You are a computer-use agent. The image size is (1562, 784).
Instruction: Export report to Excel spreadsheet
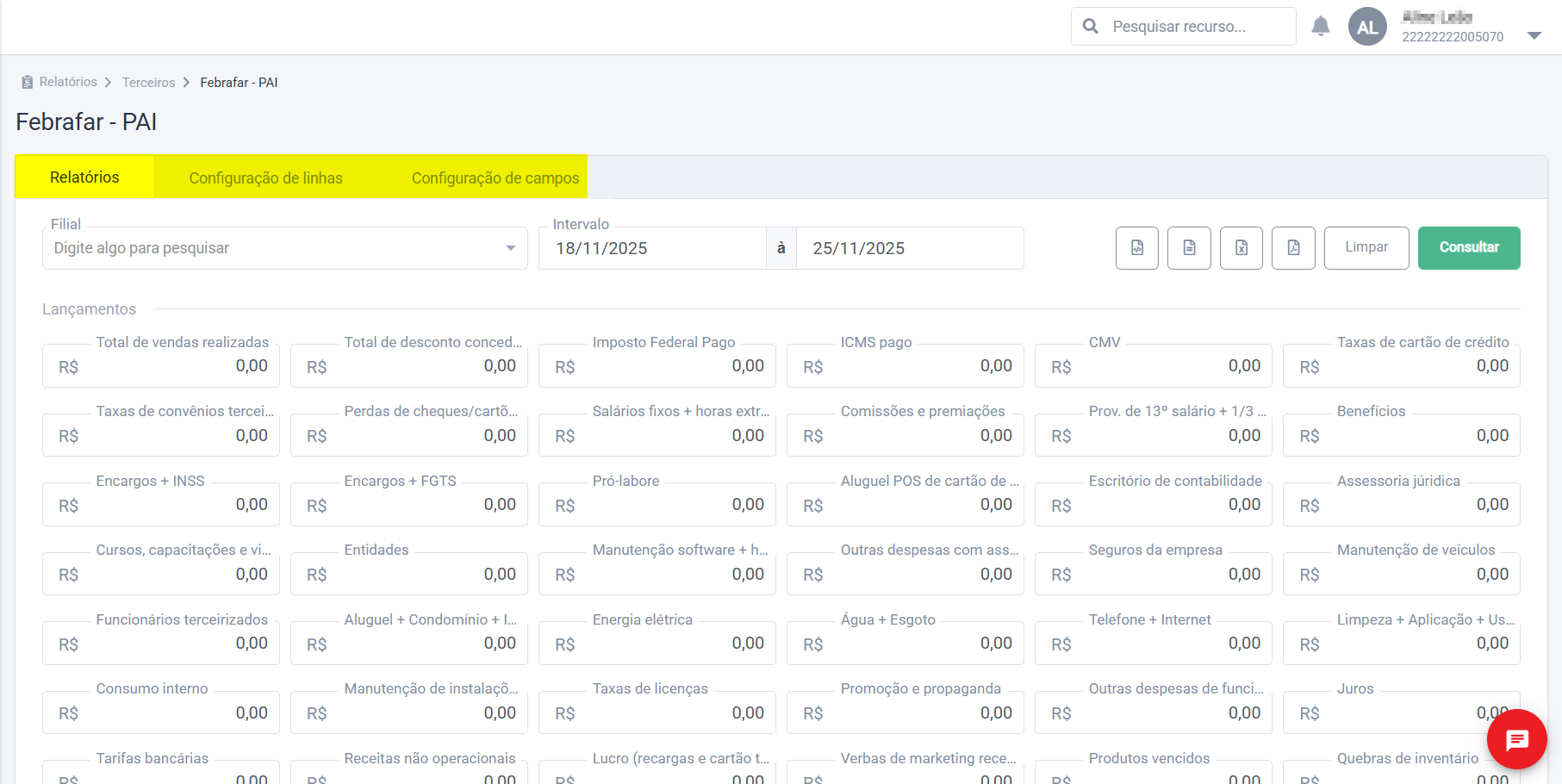tap(1242, 248)
